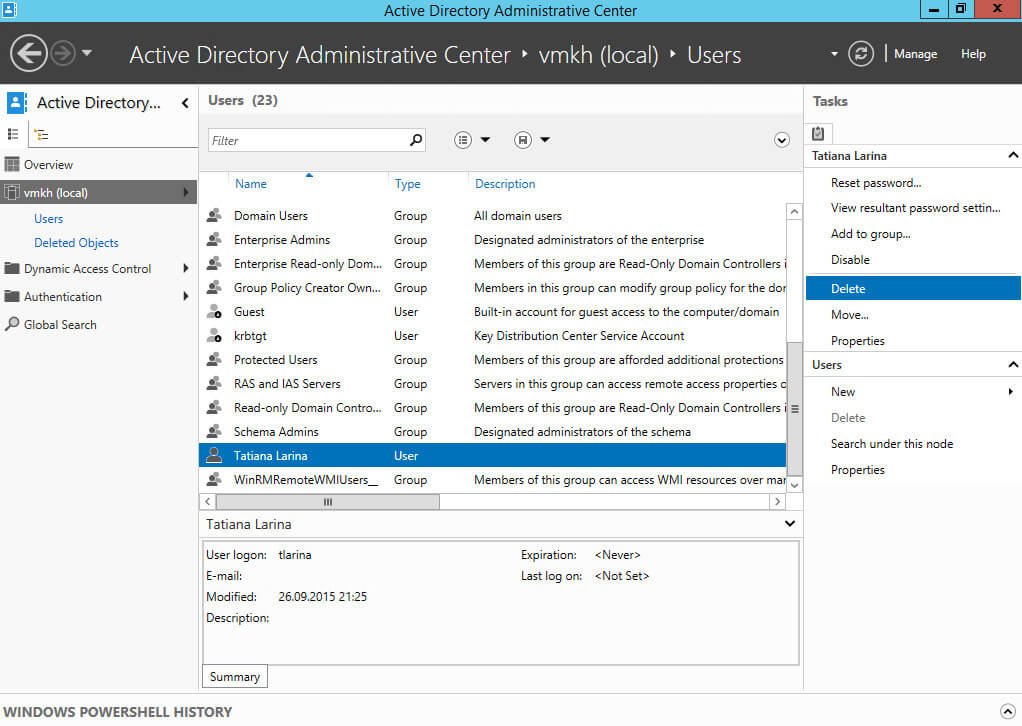Select the krbtgt user icon

[214, 336]
